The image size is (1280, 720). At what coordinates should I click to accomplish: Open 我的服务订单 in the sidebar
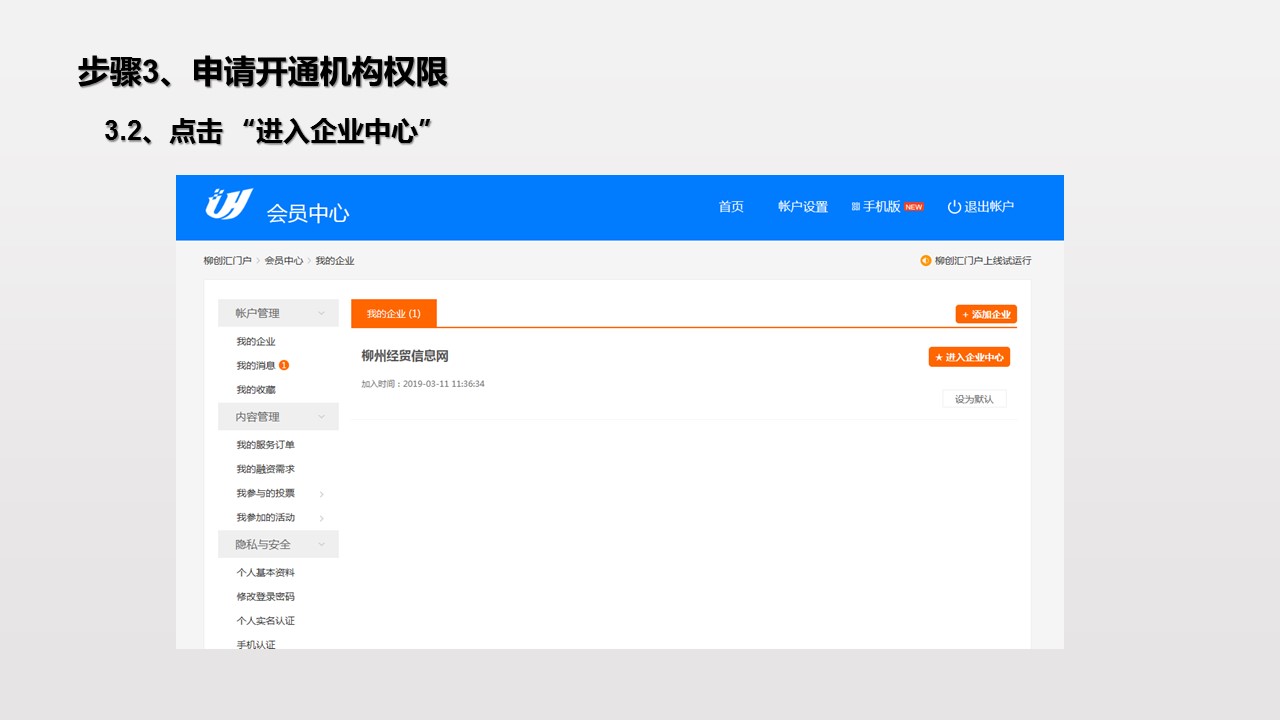tap(266, 445)
